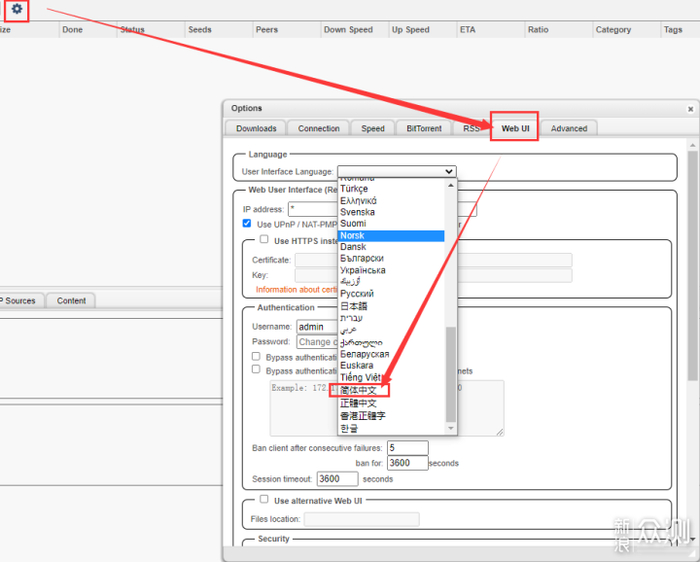Close the Options dialog
The image size is (700, 562).
pos(690,109)
